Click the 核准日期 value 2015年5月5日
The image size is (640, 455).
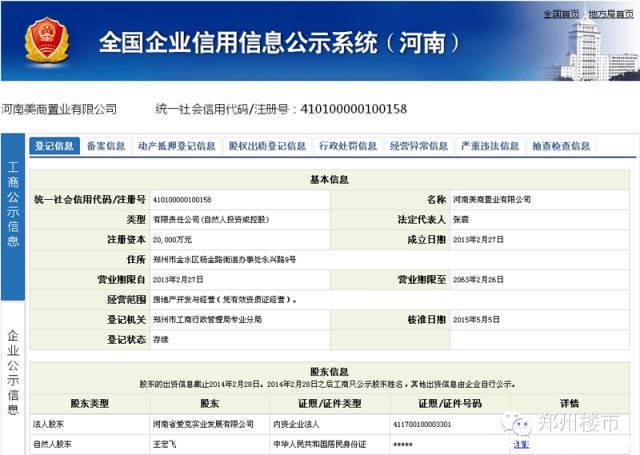coord(476,320)
